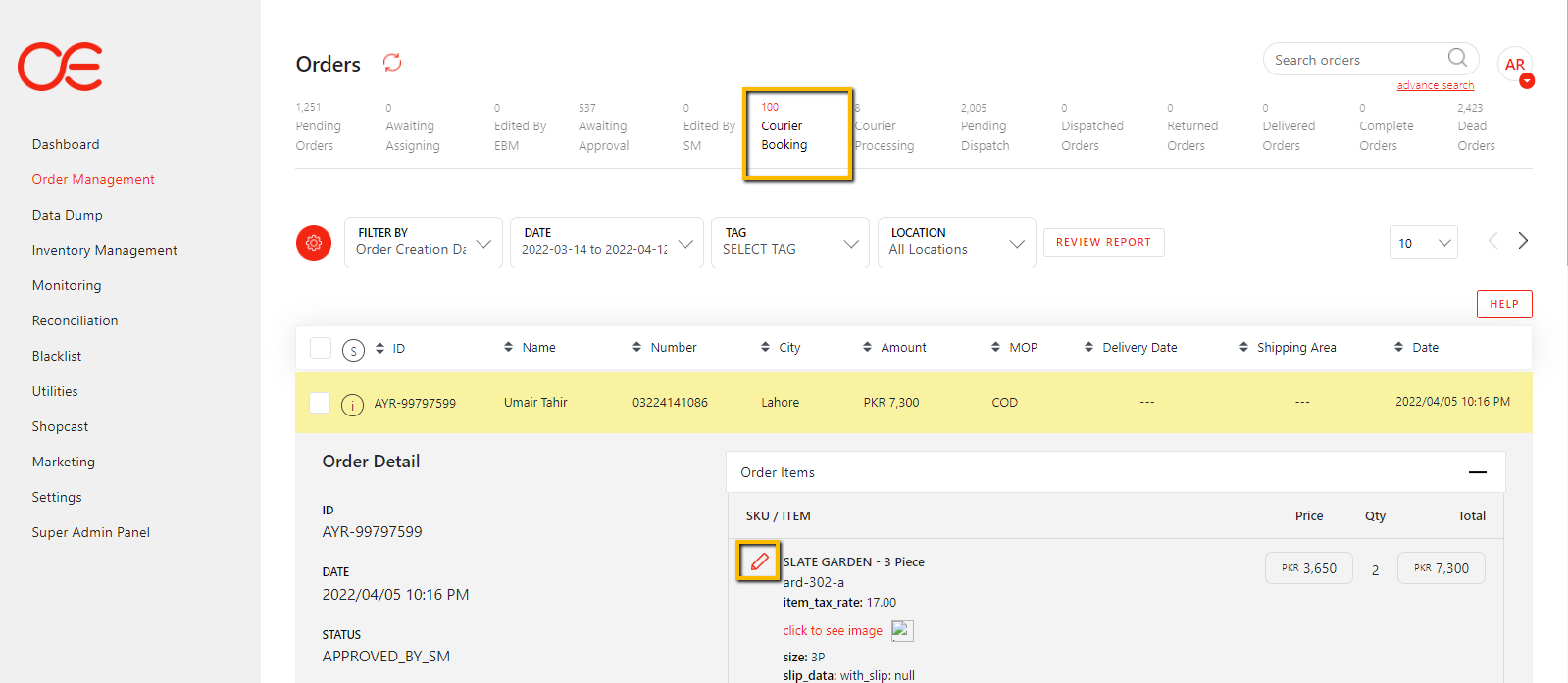Click the Review Report button
Viewport: 1568px width, 683px height.
pyautogui.click(x=1103, y=242)
